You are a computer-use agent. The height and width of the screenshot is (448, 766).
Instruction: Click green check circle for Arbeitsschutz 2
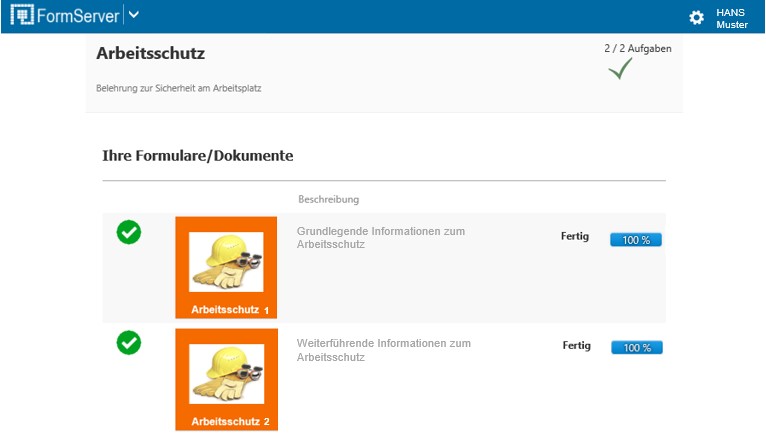[x=129, y=343]
